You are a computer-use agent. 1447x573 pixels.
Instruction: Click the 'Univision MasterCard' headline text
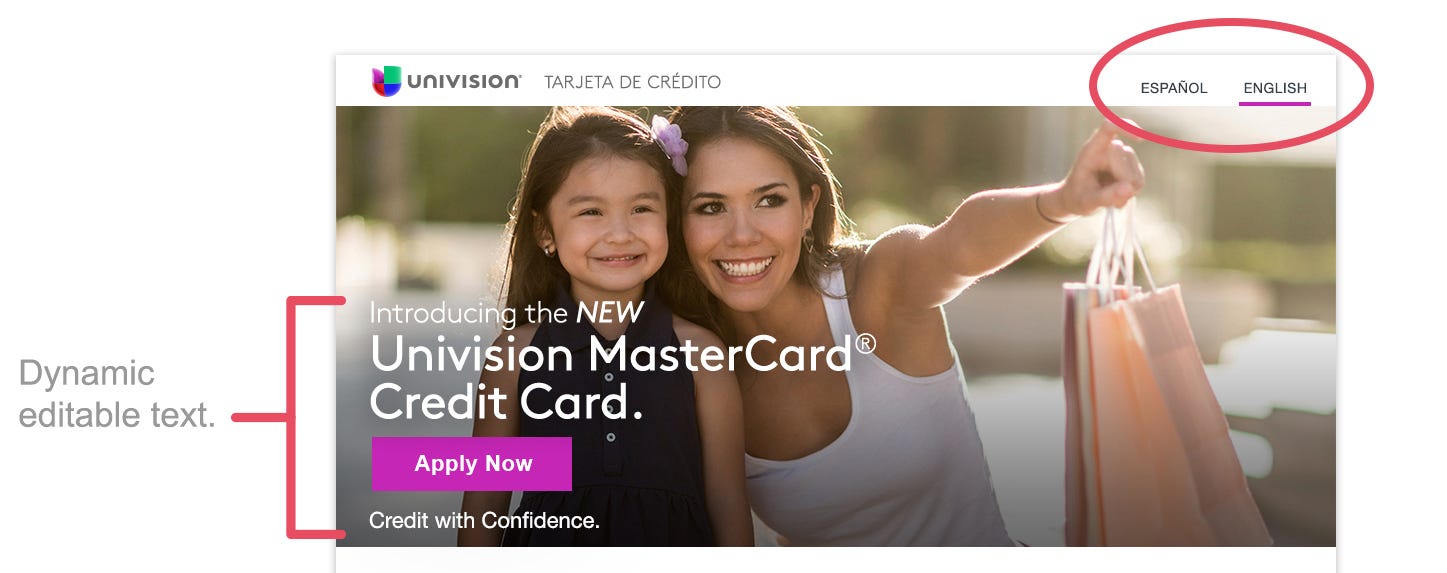[610, 354]
